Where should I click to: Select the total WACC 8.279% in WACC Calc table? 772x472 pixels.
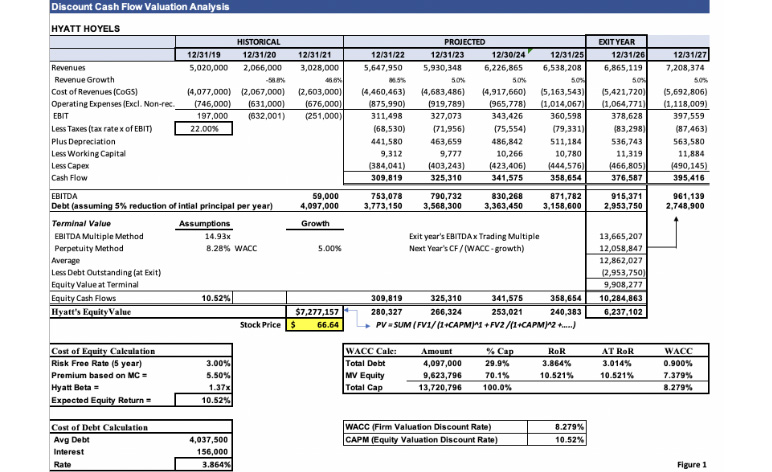click(x=677, y=387)
